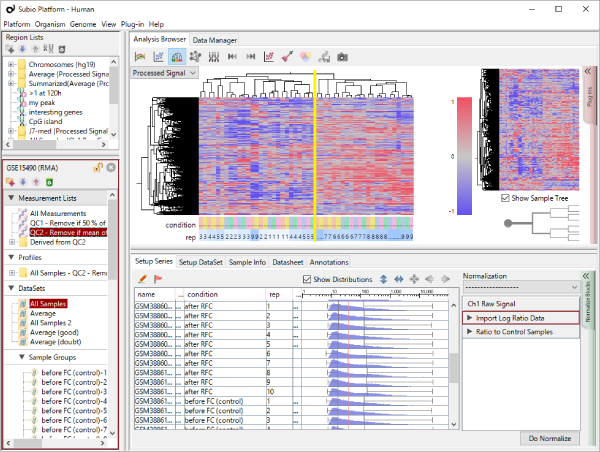Open the Genome menu
Image resolution: width=600 pixels, height=452 pixels.
83,23
